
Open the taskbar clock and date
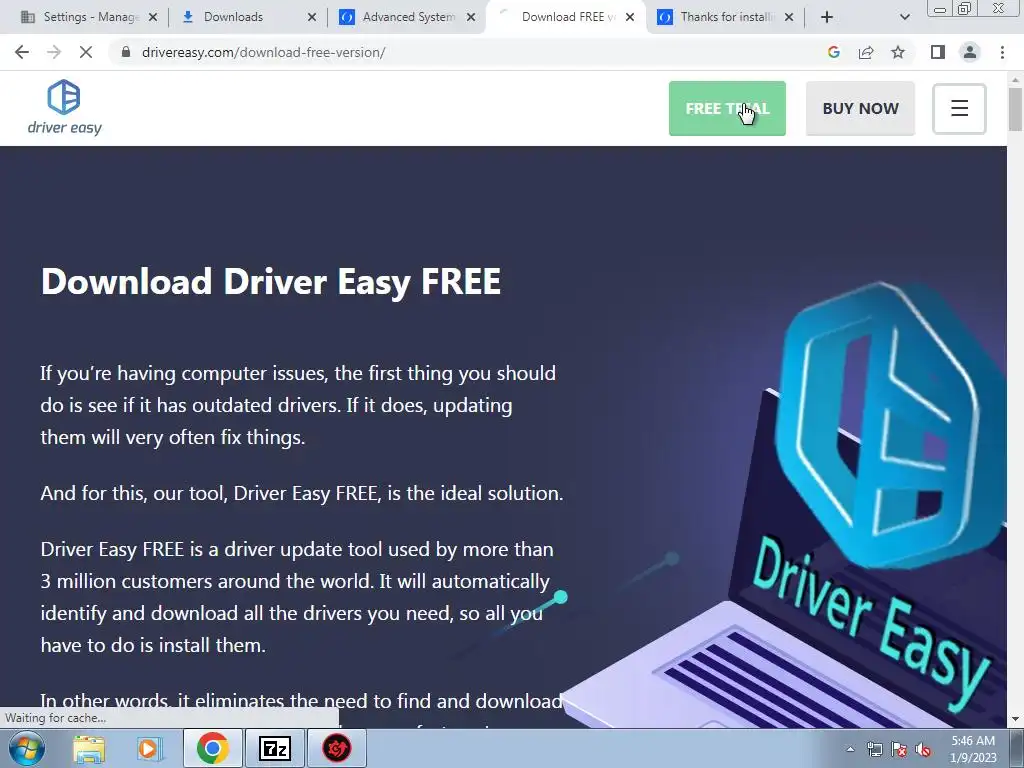(x=973, y=749)
